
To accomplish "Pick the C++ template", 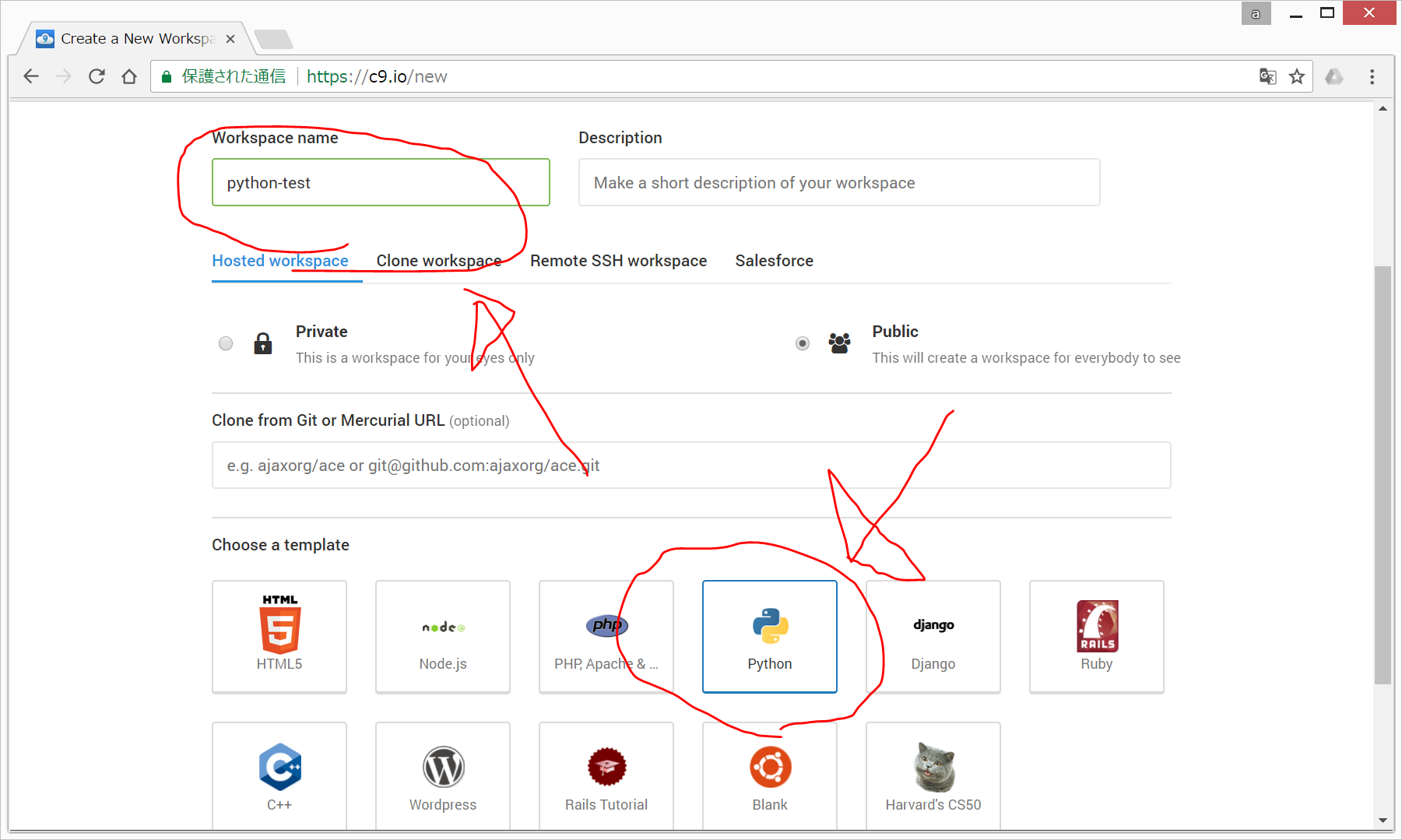I will [x=279, y=775].
